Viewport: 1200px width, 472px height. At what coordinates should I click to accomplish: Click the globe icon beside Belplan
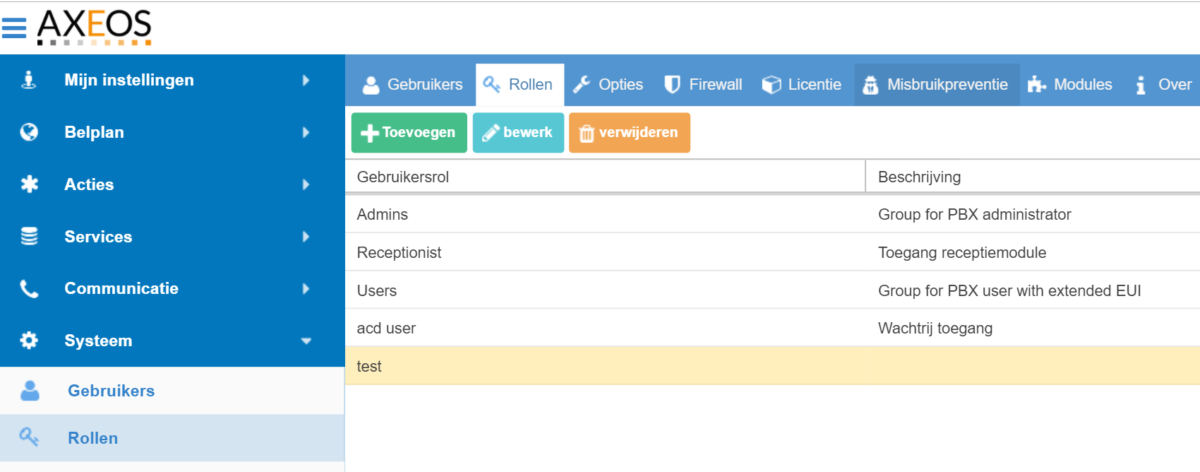point(29,132)
